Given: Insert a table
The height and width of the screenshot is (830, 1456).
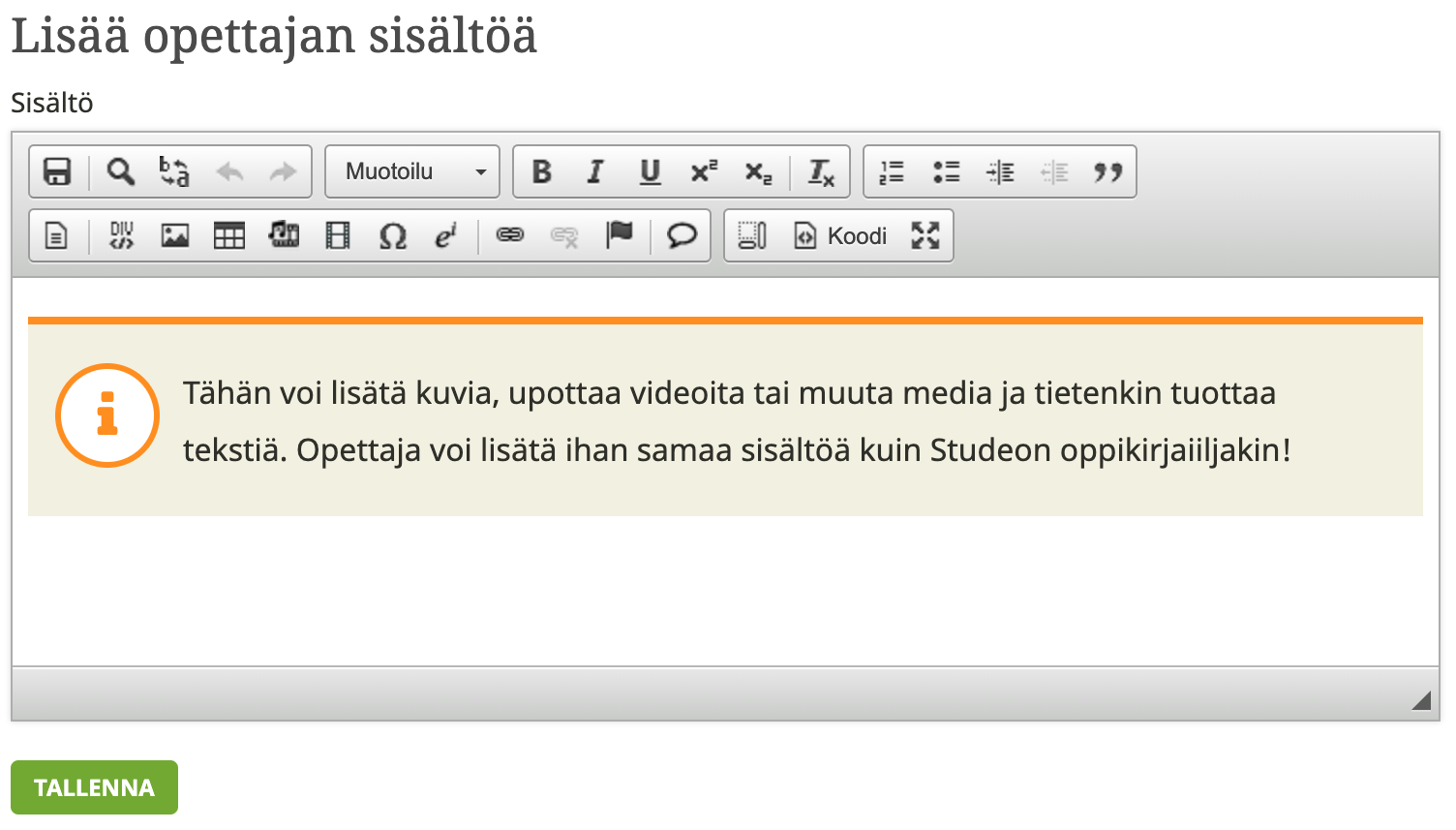Looking at the screenshot, I should tap(229, 235).
